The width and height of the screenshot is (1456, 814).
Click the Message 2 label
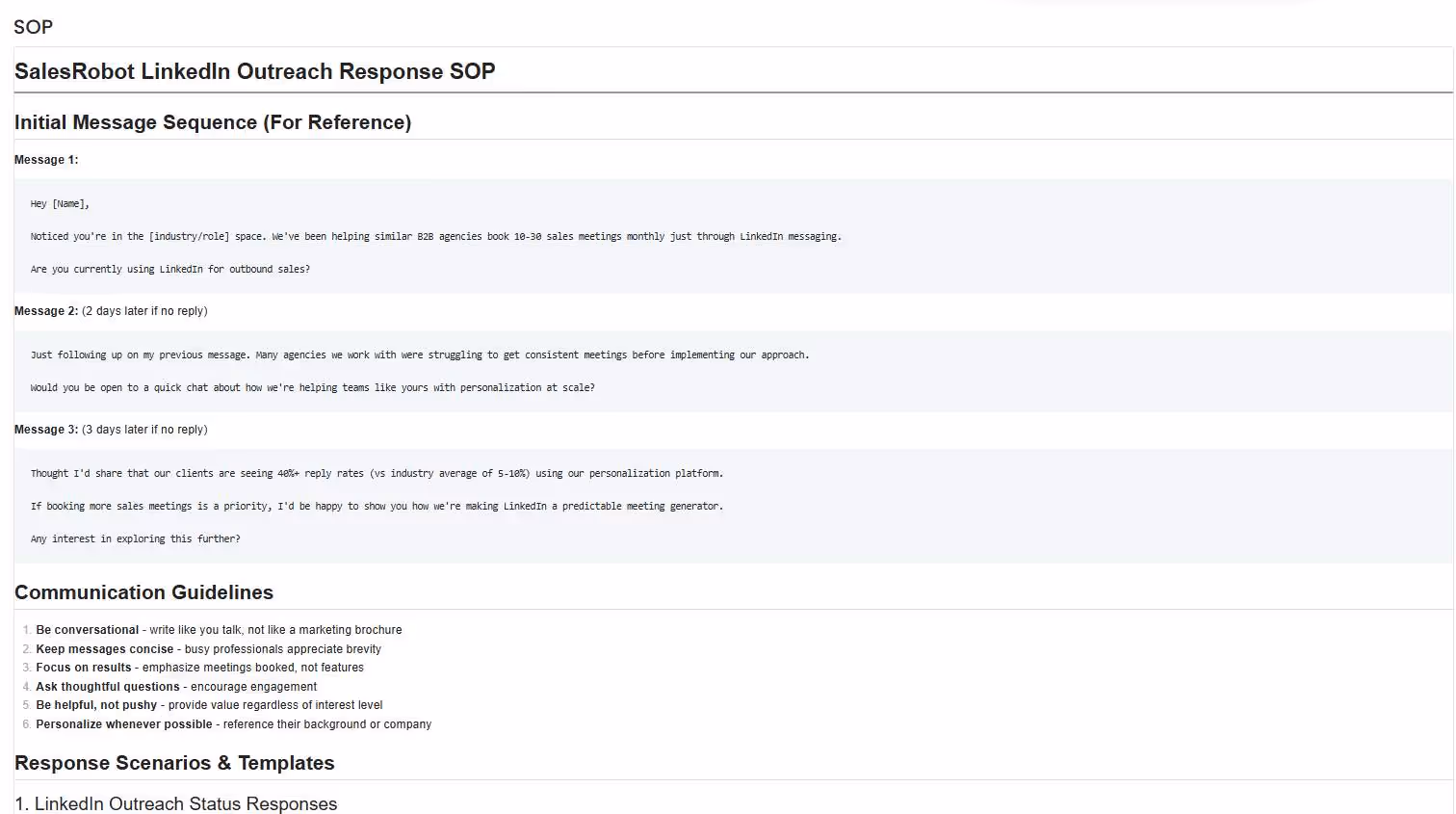(x=45, y=310)
